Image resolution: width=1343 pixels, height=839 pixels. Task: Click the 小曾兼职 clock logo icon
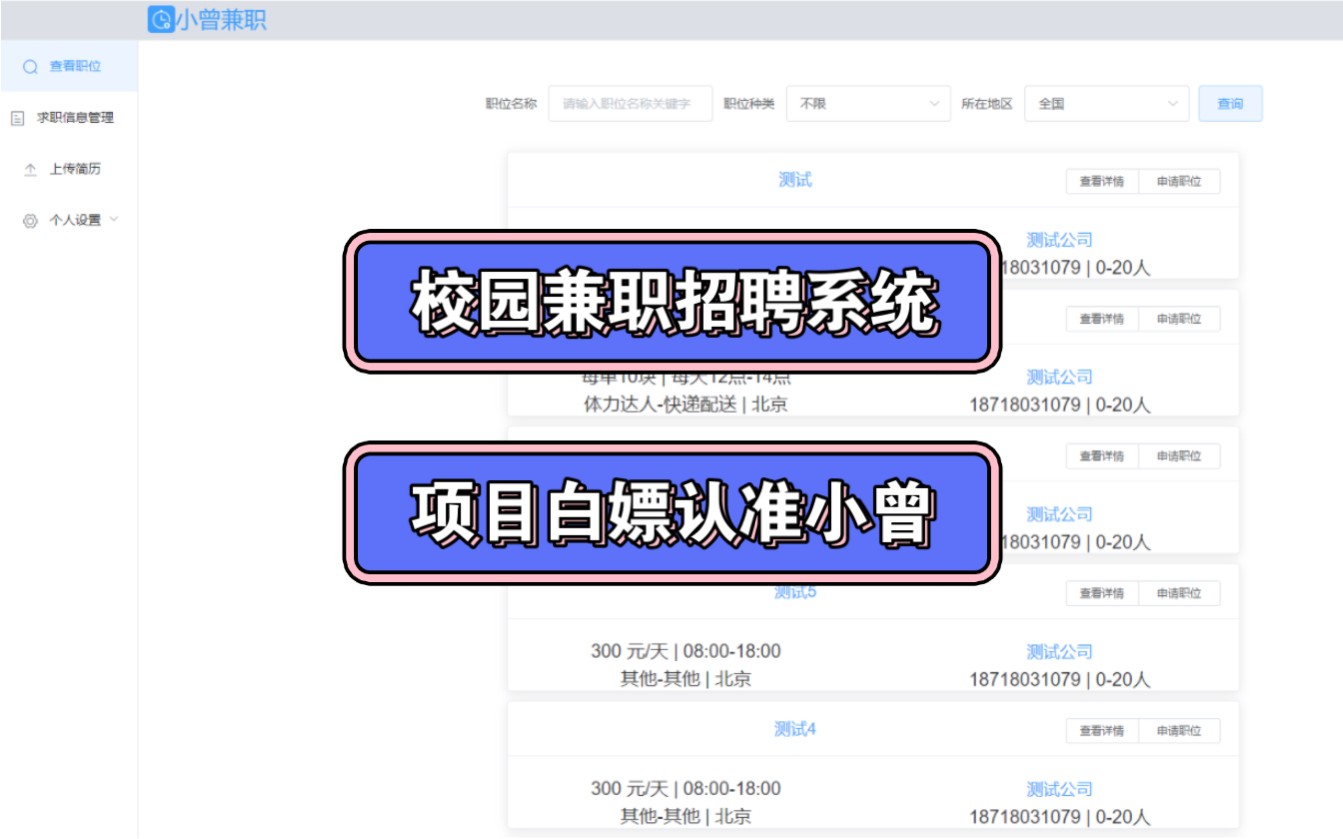161,19
